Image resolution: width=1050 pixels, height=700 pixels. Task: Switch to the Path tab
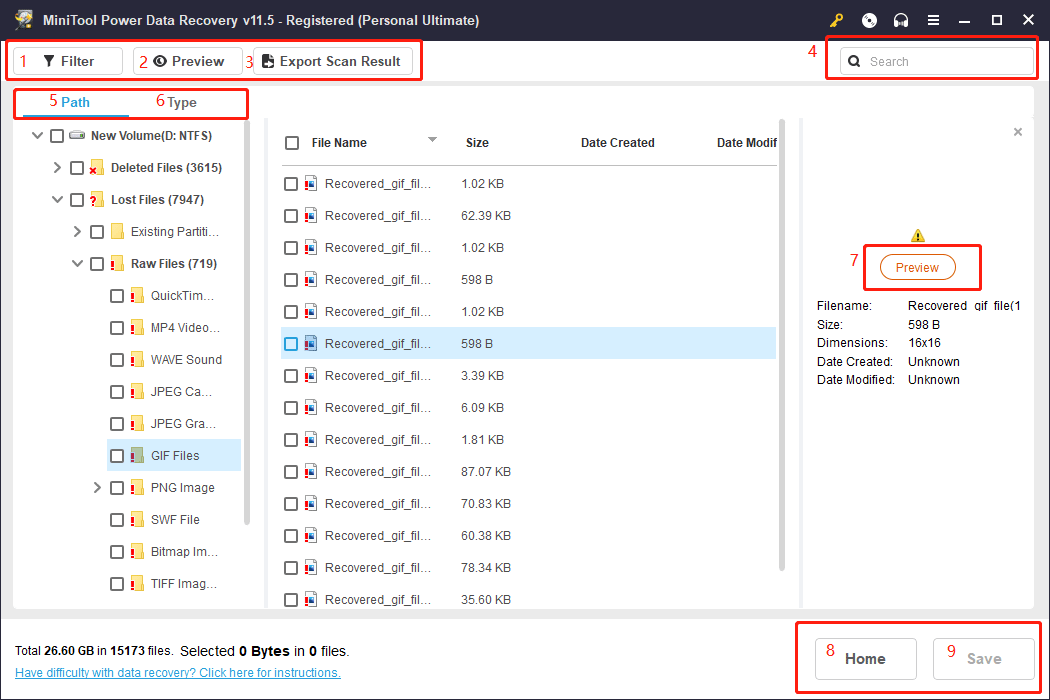click(x=75, y=102)
